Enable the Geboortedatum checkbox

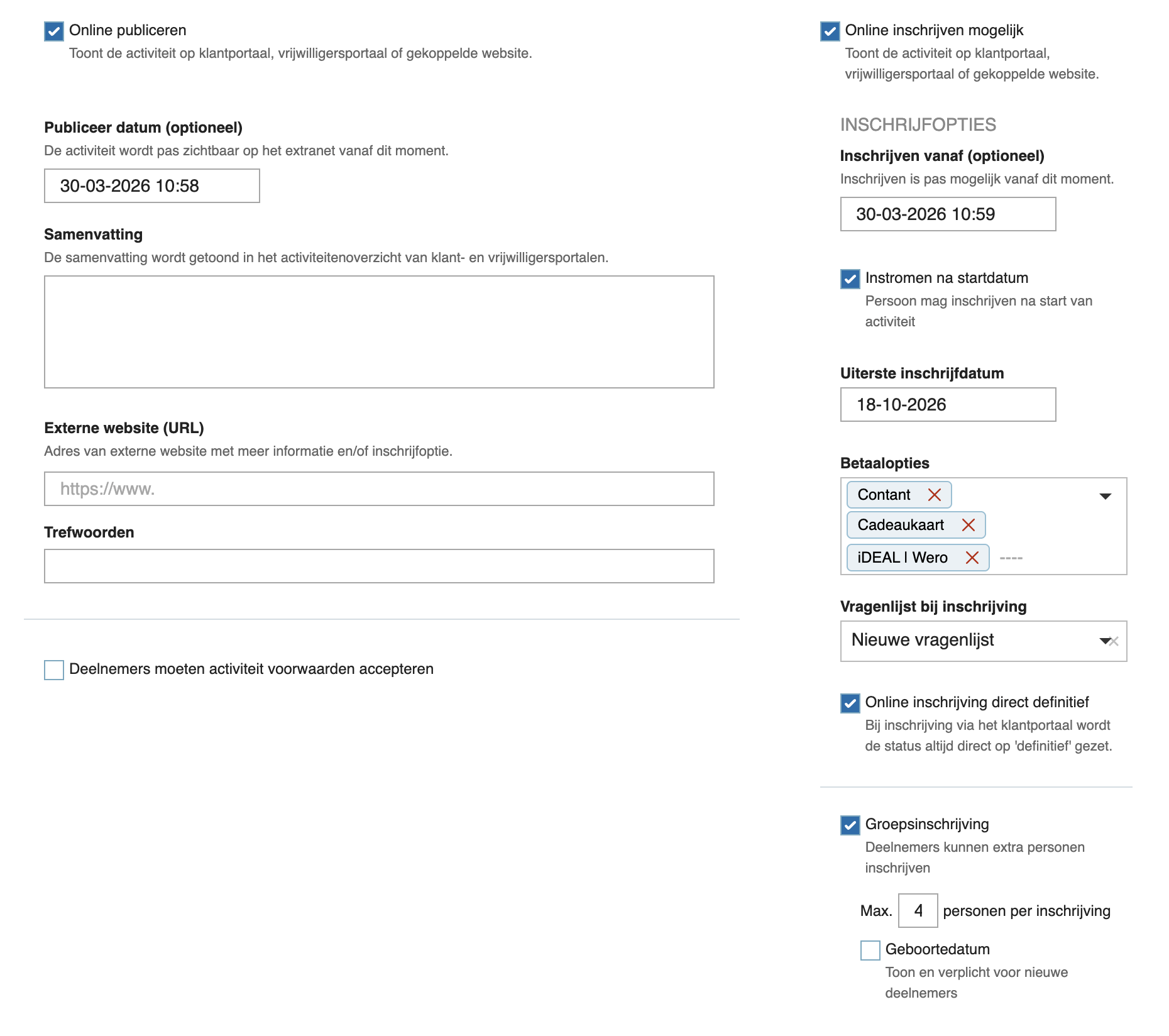[x=870, y=951]
